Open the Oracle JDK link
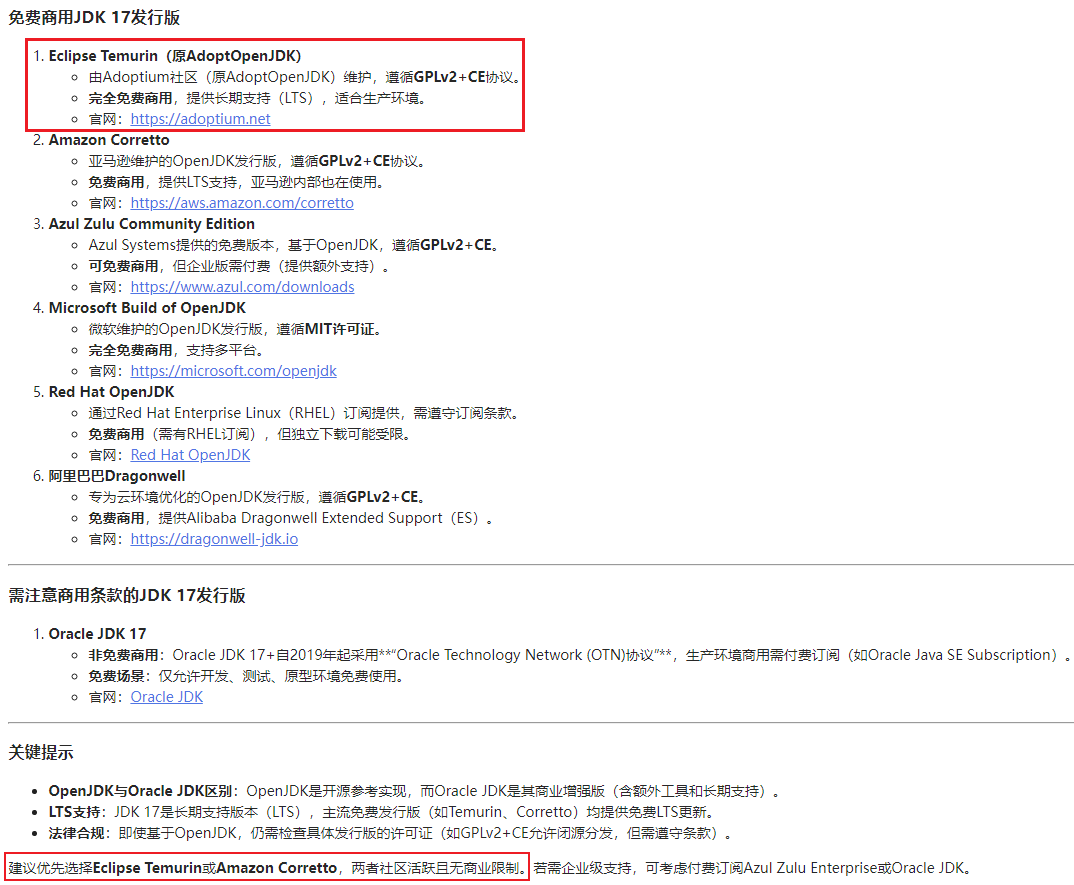Image resolution: width=1074 pixels, height=885 pixels. pos(166,696)
